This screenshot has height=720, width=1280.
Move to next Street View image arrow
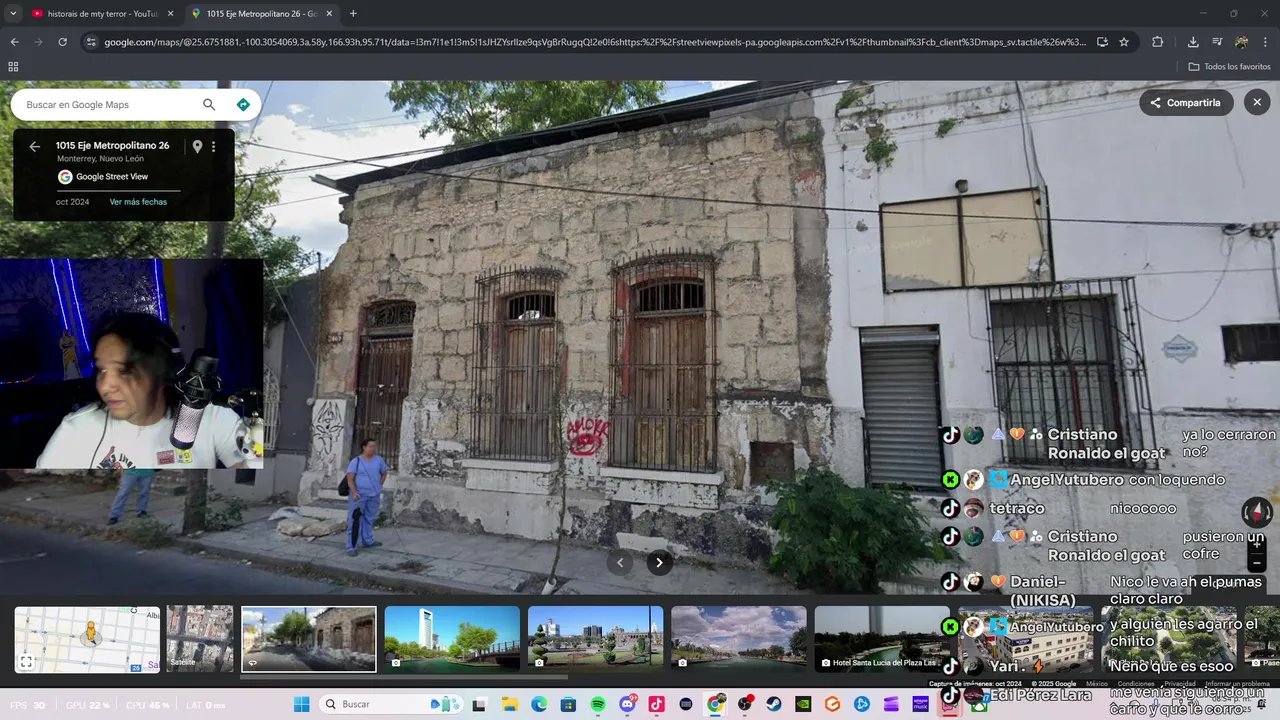(659, 563)
